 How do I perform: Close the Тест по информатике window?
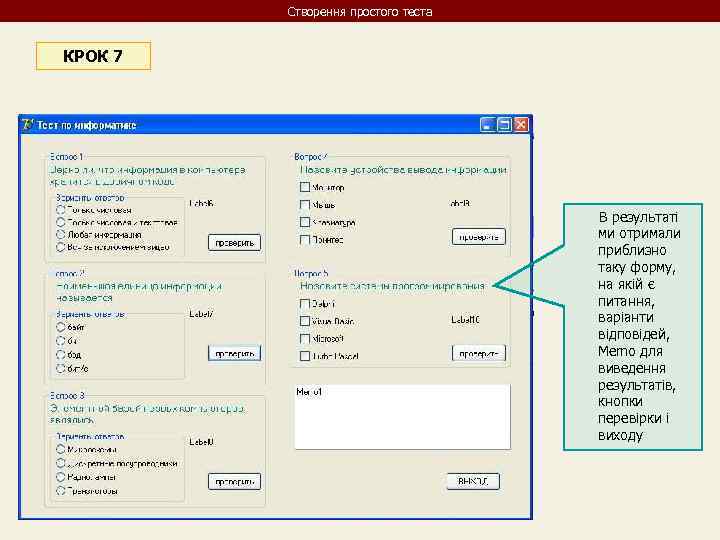521,124
